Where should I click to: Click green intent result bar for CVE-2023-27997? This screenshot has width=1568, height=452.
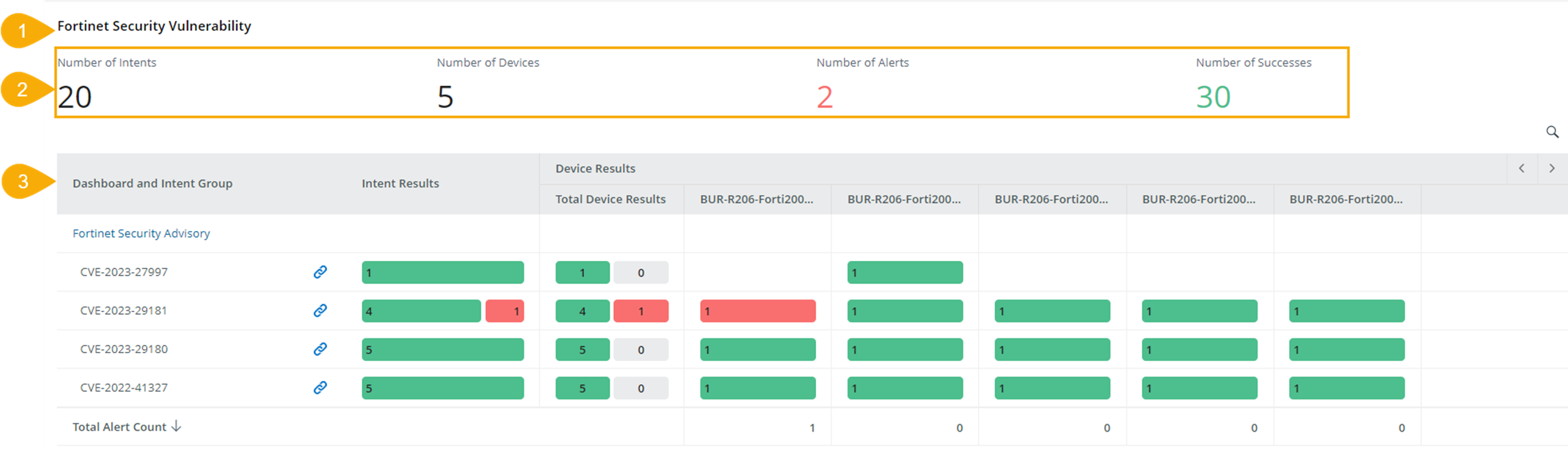(443, 273)
